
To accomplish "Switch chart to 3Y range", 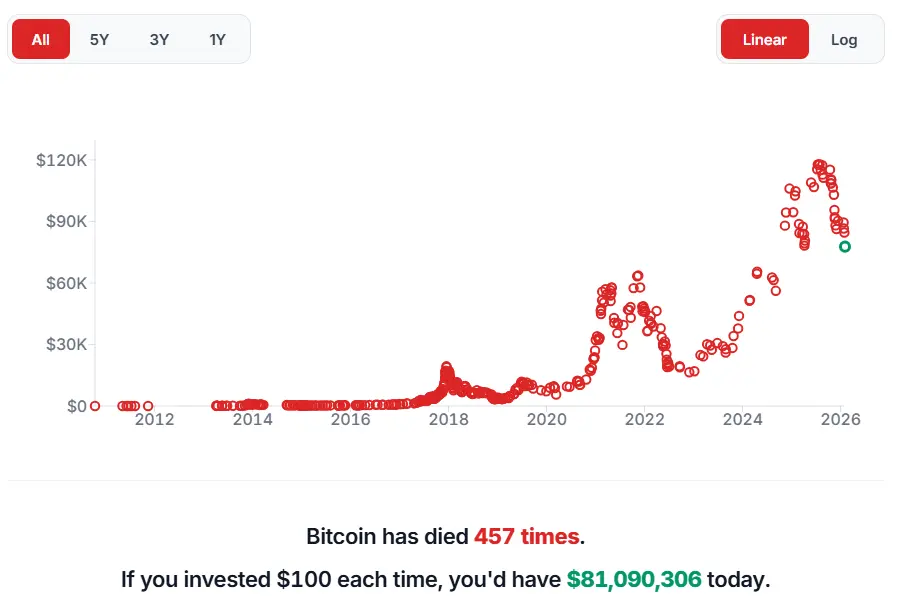I will pyautogui.click(x=159, y=40).
